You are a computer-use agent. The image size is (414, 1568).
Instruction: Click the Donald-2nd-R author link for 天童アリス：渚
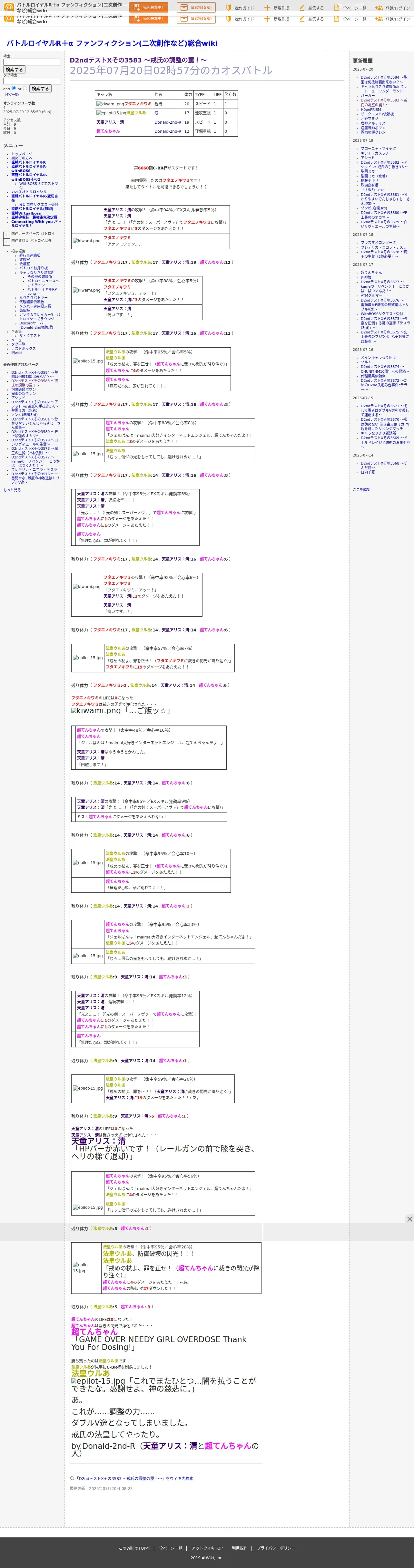[x=167, y=122]
